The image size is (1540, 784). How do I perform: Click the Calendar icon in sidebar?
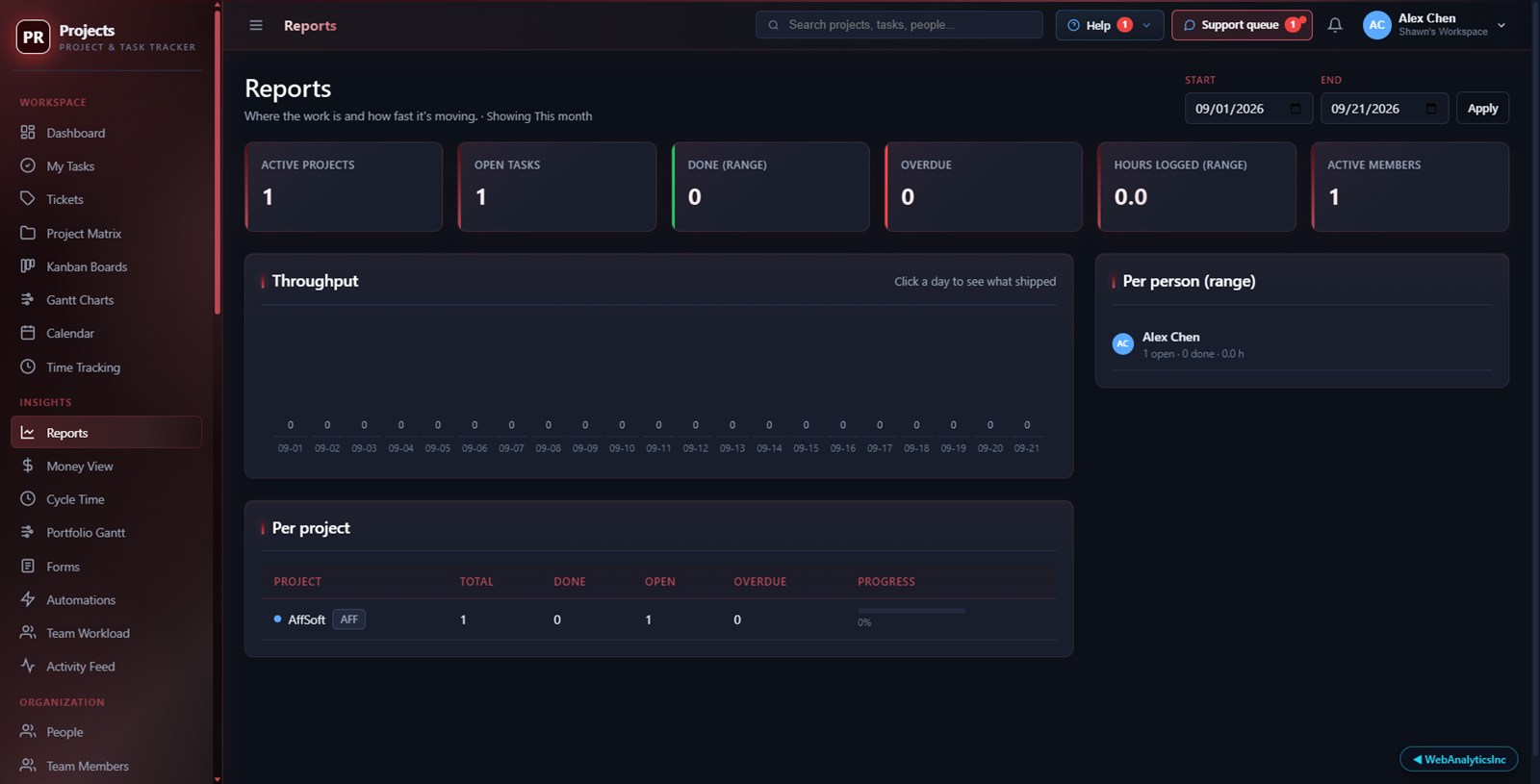click(28, 333)
